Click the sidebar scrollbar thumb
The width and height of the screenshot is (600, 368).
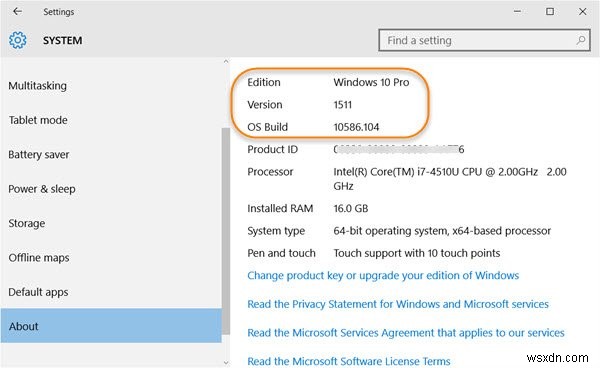pos(226,231)
